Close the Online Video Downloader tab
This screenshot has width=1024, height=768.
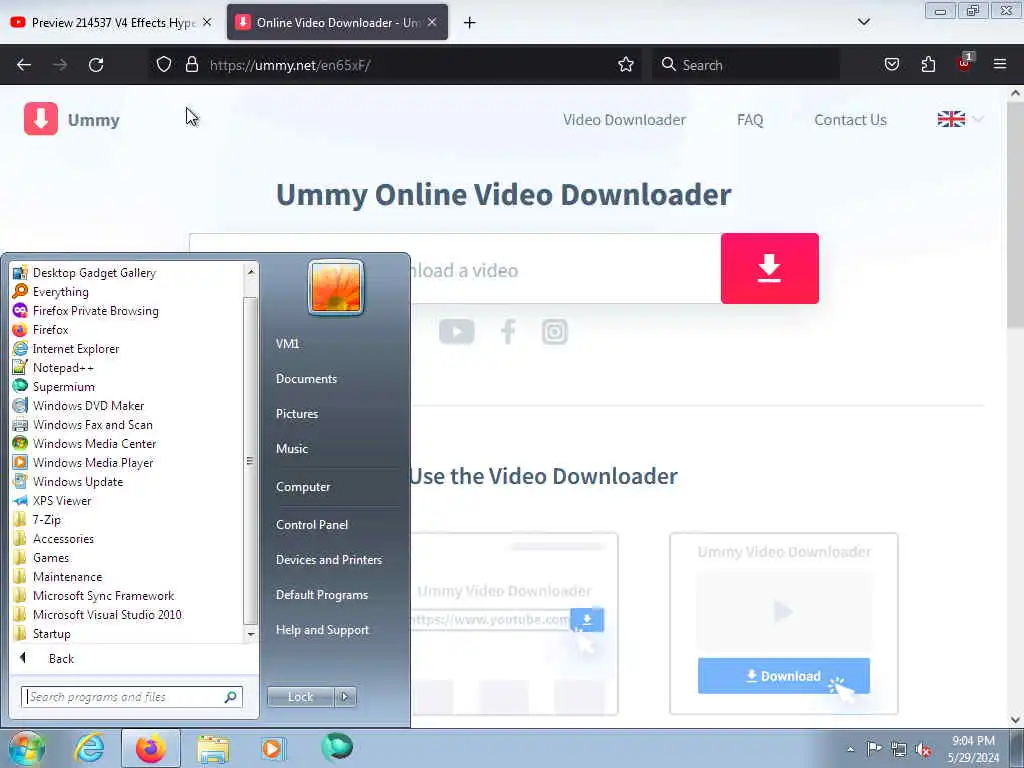(432, 22)
